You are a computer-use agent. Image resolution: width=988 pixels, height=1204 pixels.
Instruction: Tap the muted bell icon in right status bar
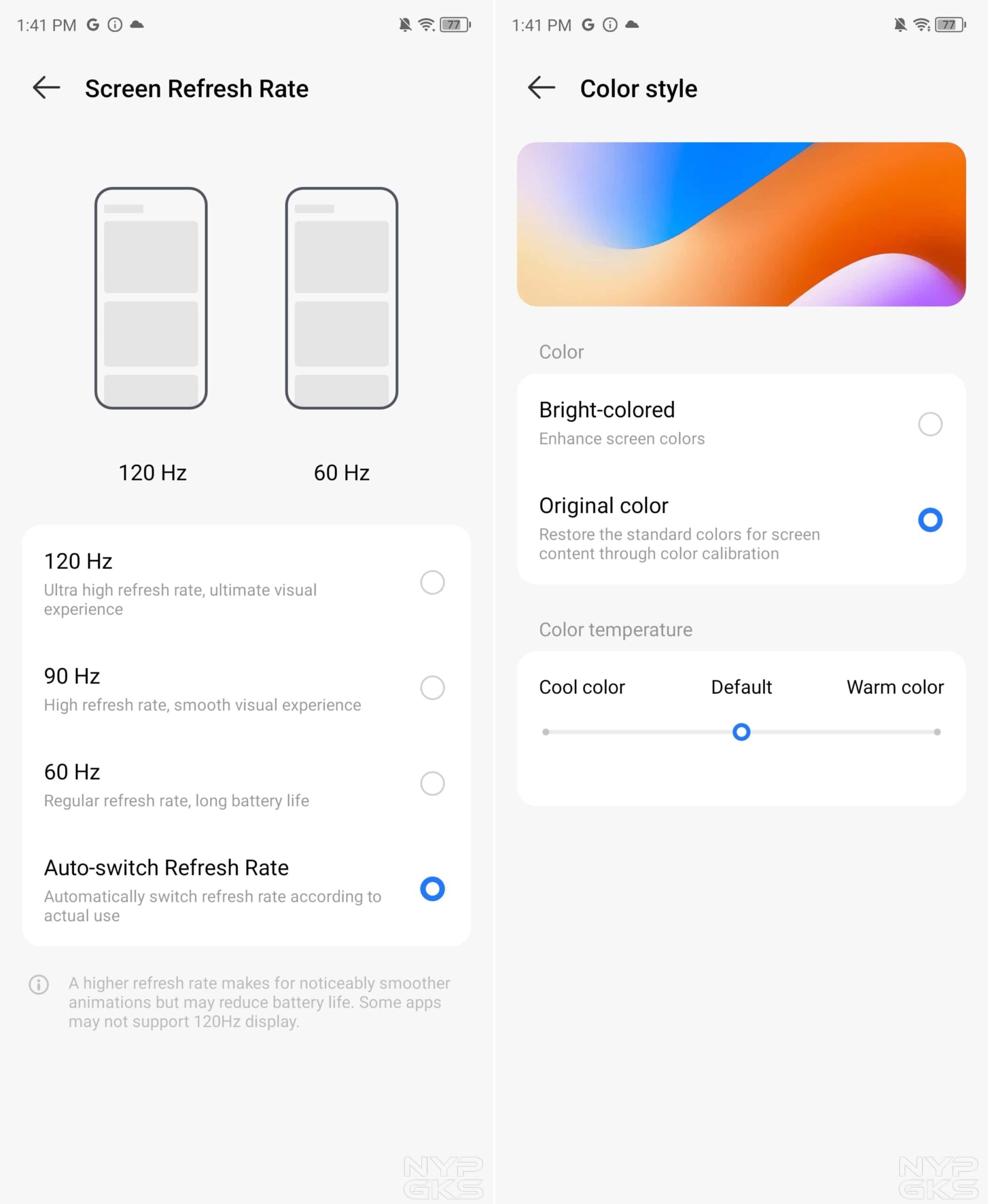coord(900,24)
